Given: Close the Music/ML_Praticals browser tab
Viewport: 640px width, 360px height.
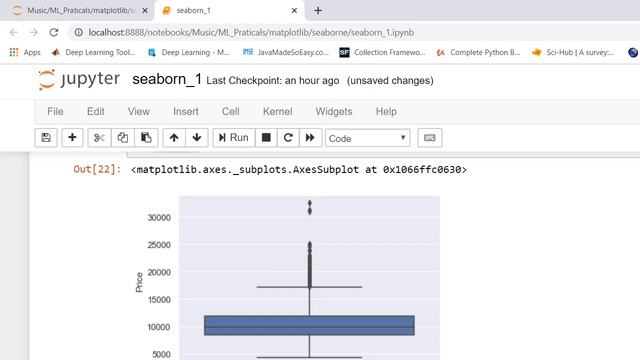Looking at the screenshot, I should tap(144, 11).
